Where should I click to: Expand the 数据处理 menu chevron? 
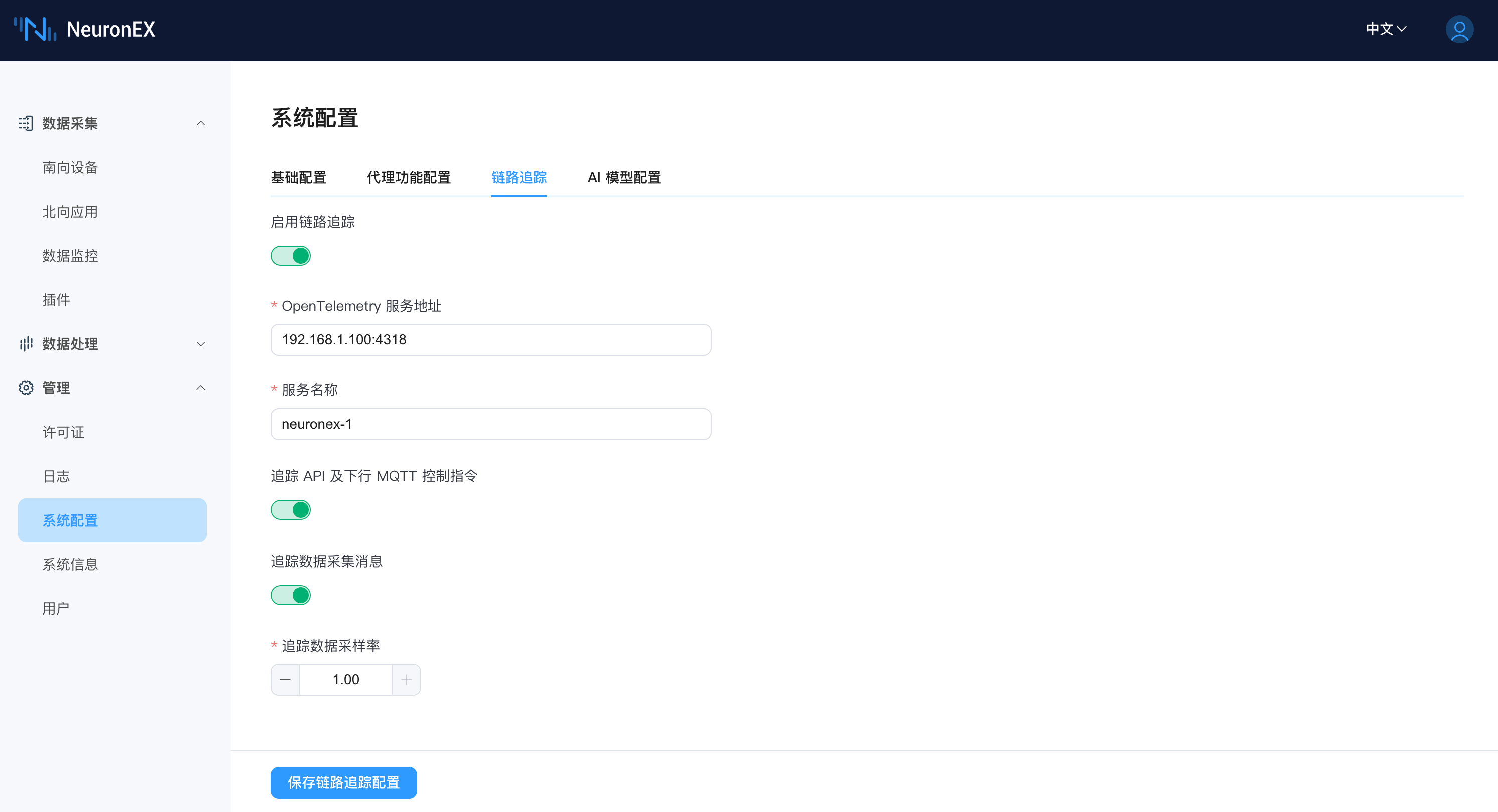coord(201,344)
